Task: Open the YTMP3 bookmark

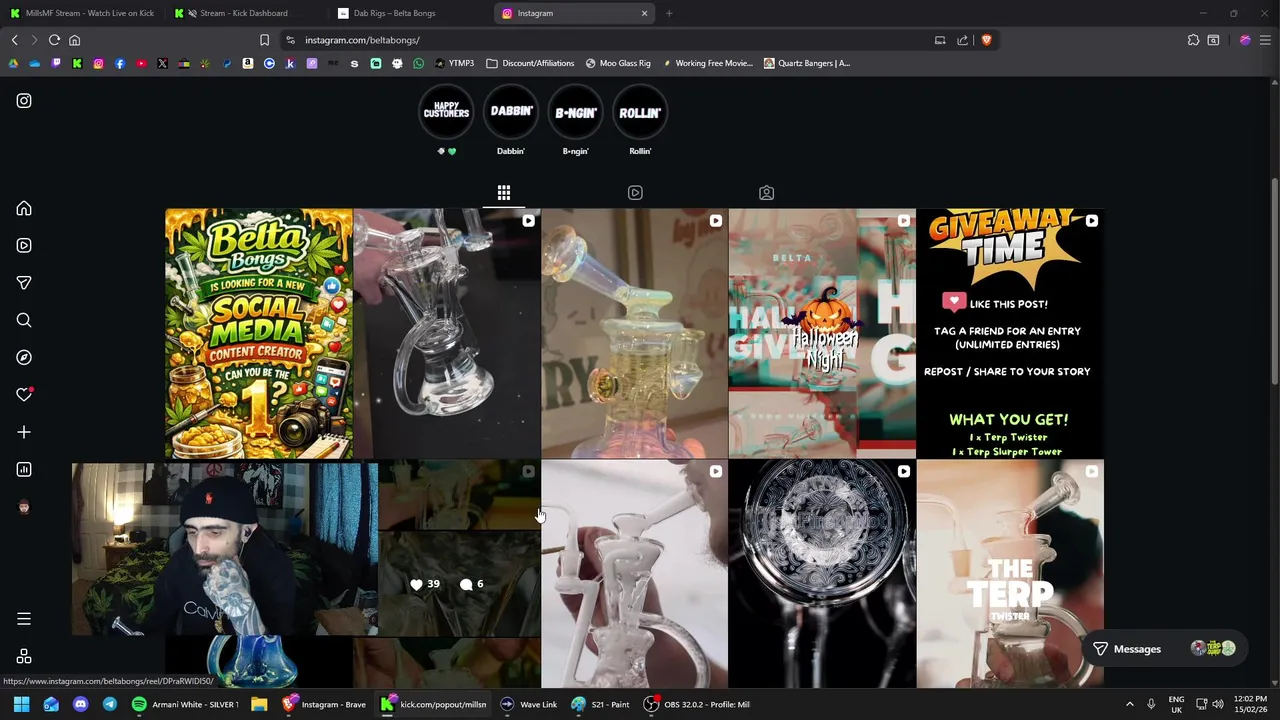Action: (x=454, y=63)
